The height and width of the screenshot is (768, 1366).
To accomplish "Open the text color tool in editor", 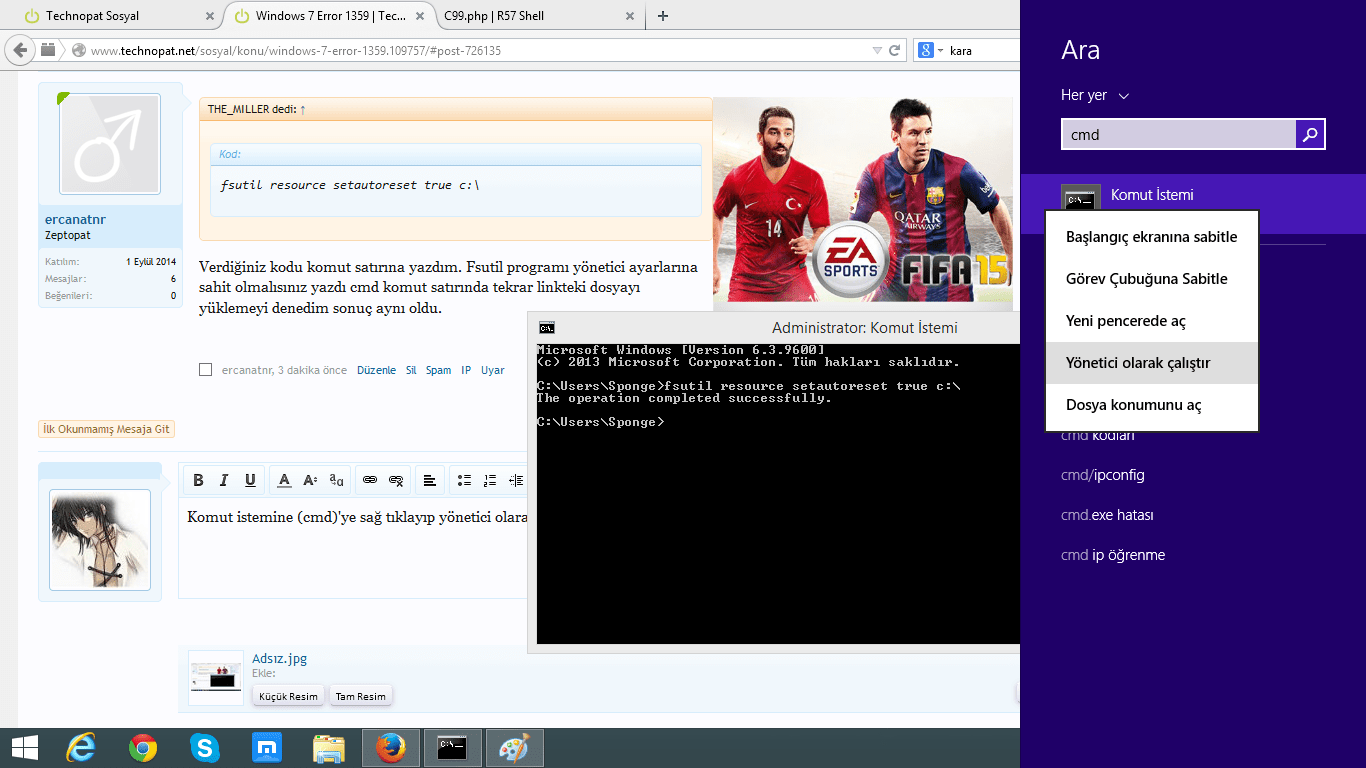I will point(284,480).
